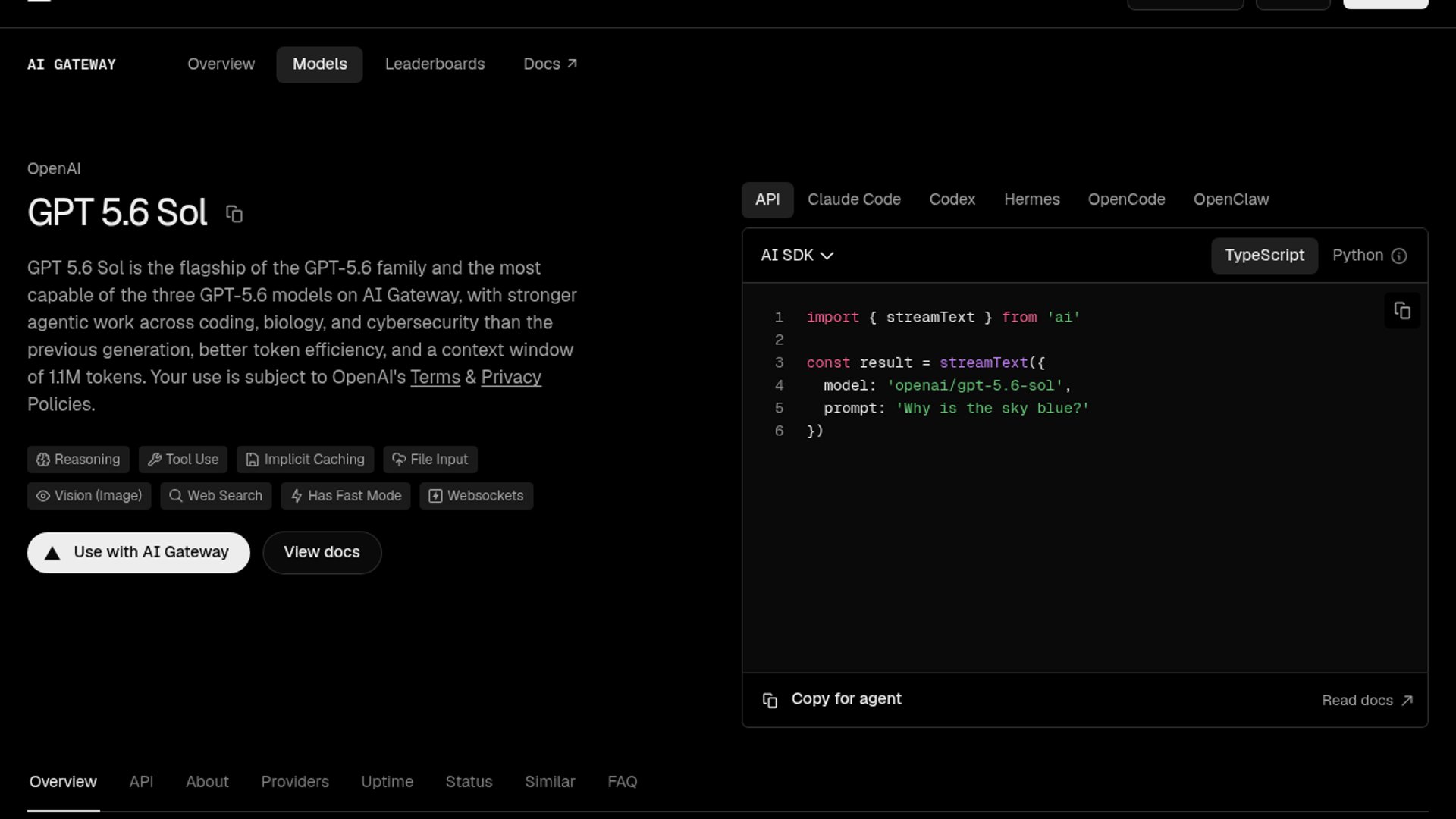The image size is (1456, 819).
Task: Open the AI SDK dropdown
Action: click(797, 256)
